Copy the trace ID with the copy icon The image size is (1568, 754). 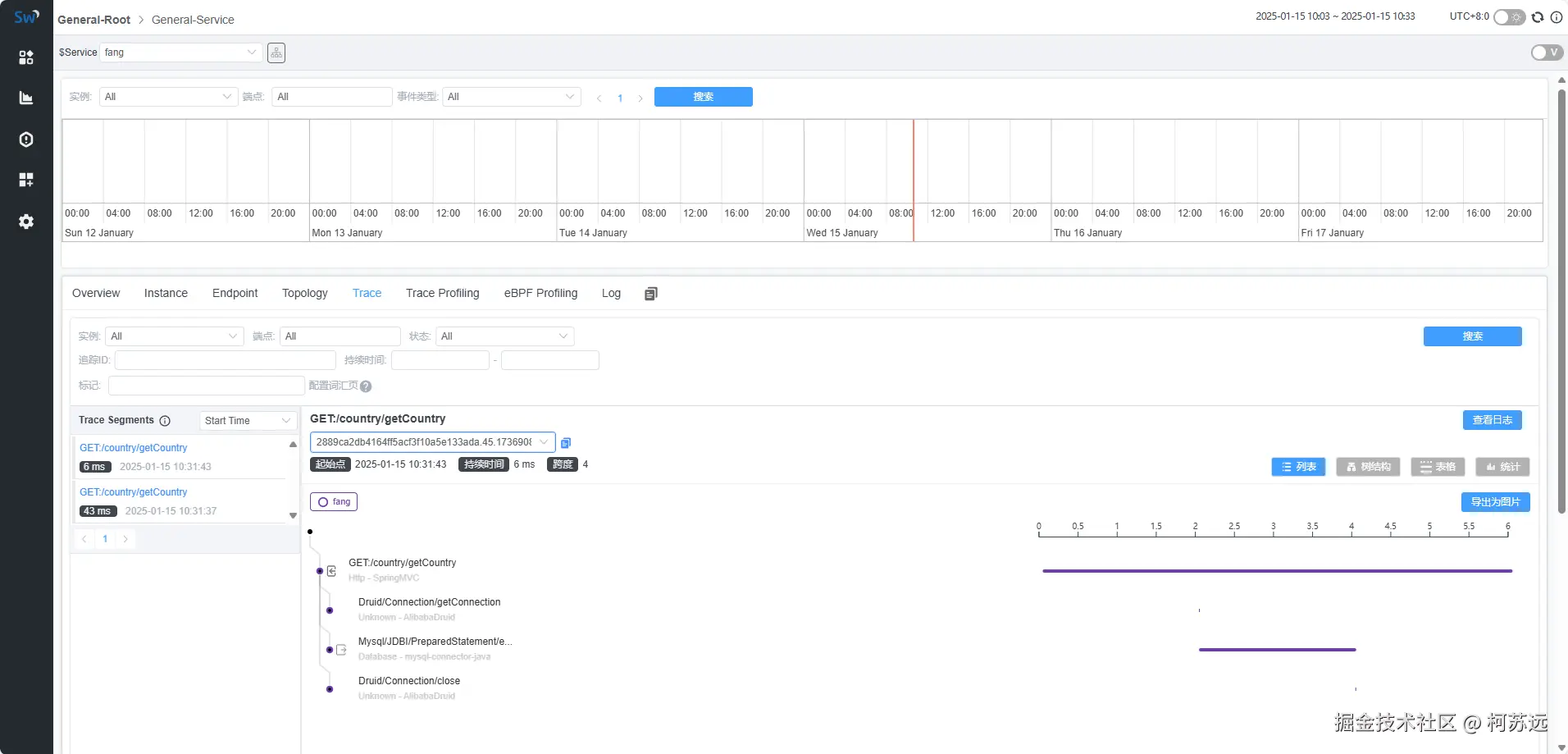(566, 443)
